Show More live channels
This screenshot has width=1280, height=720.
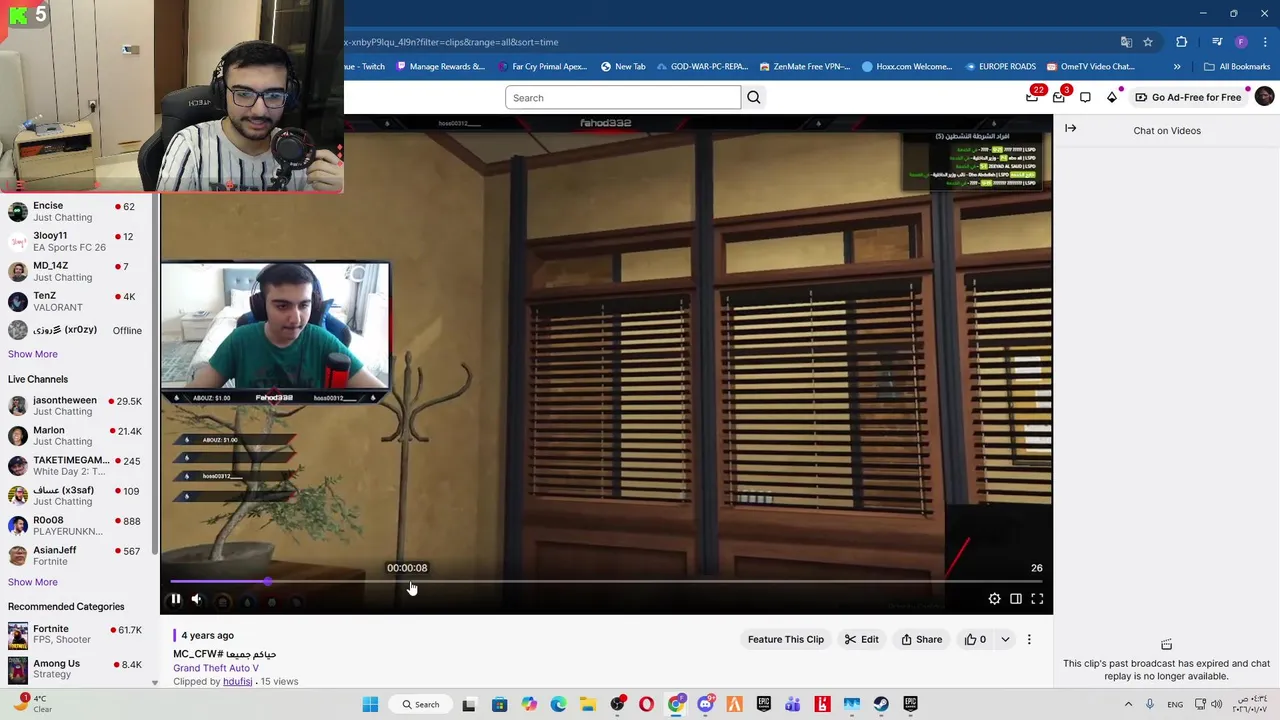coord(33,582)
